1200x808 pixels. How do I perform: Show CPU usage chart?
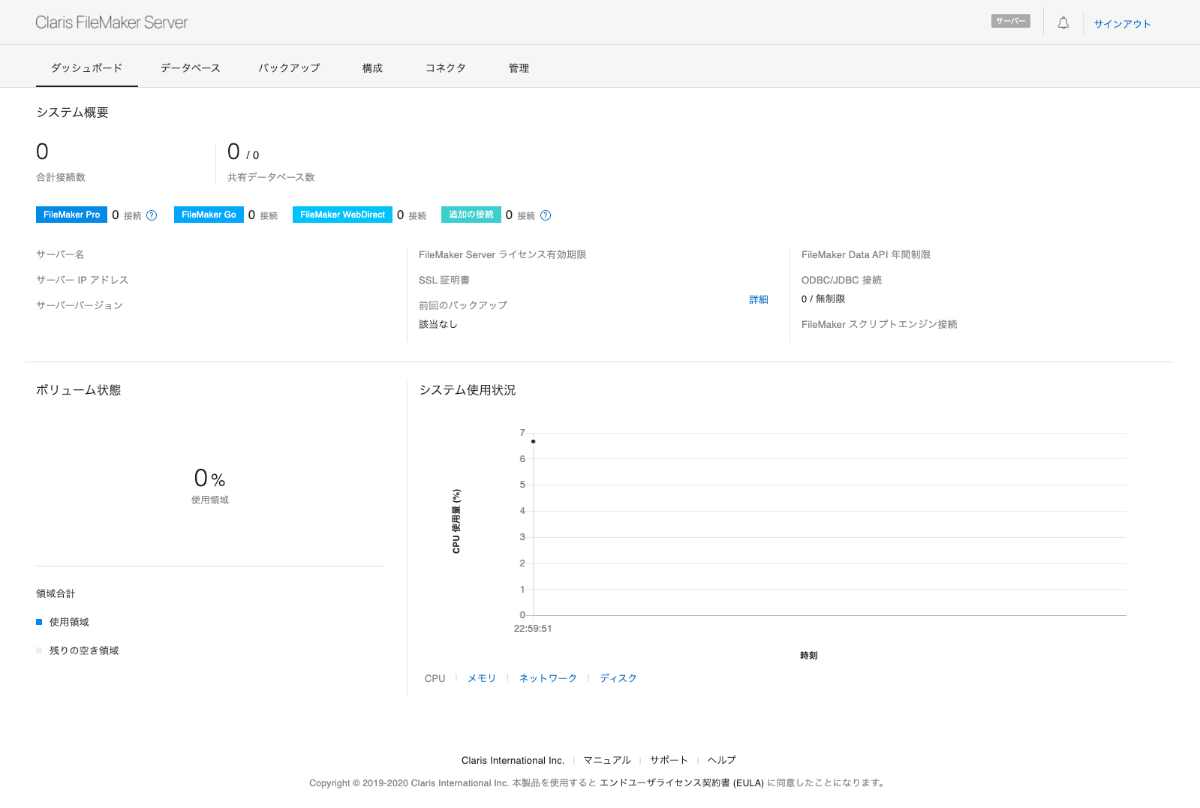click(435, 678)
